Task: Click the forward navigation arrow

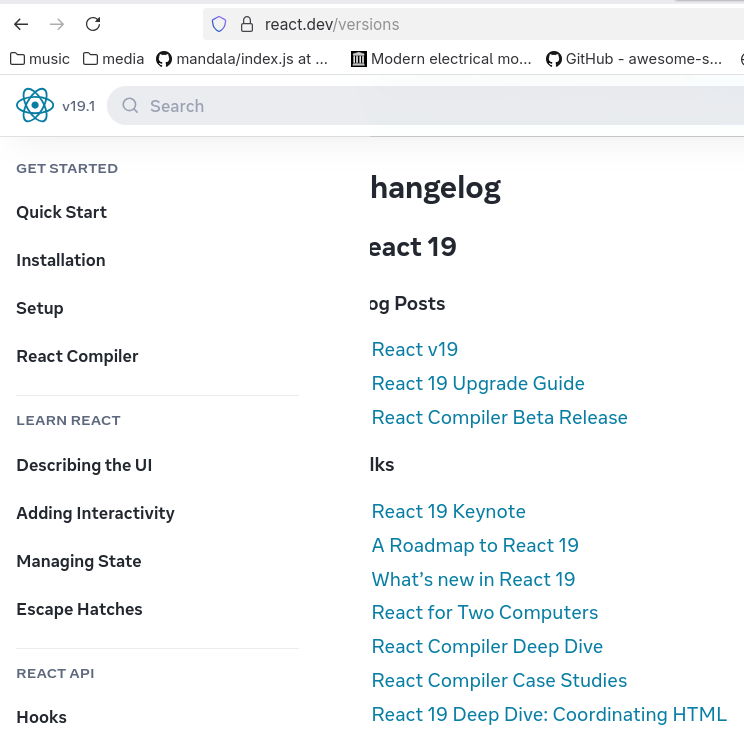Action: pyautogui.click(x=57, y=24)
